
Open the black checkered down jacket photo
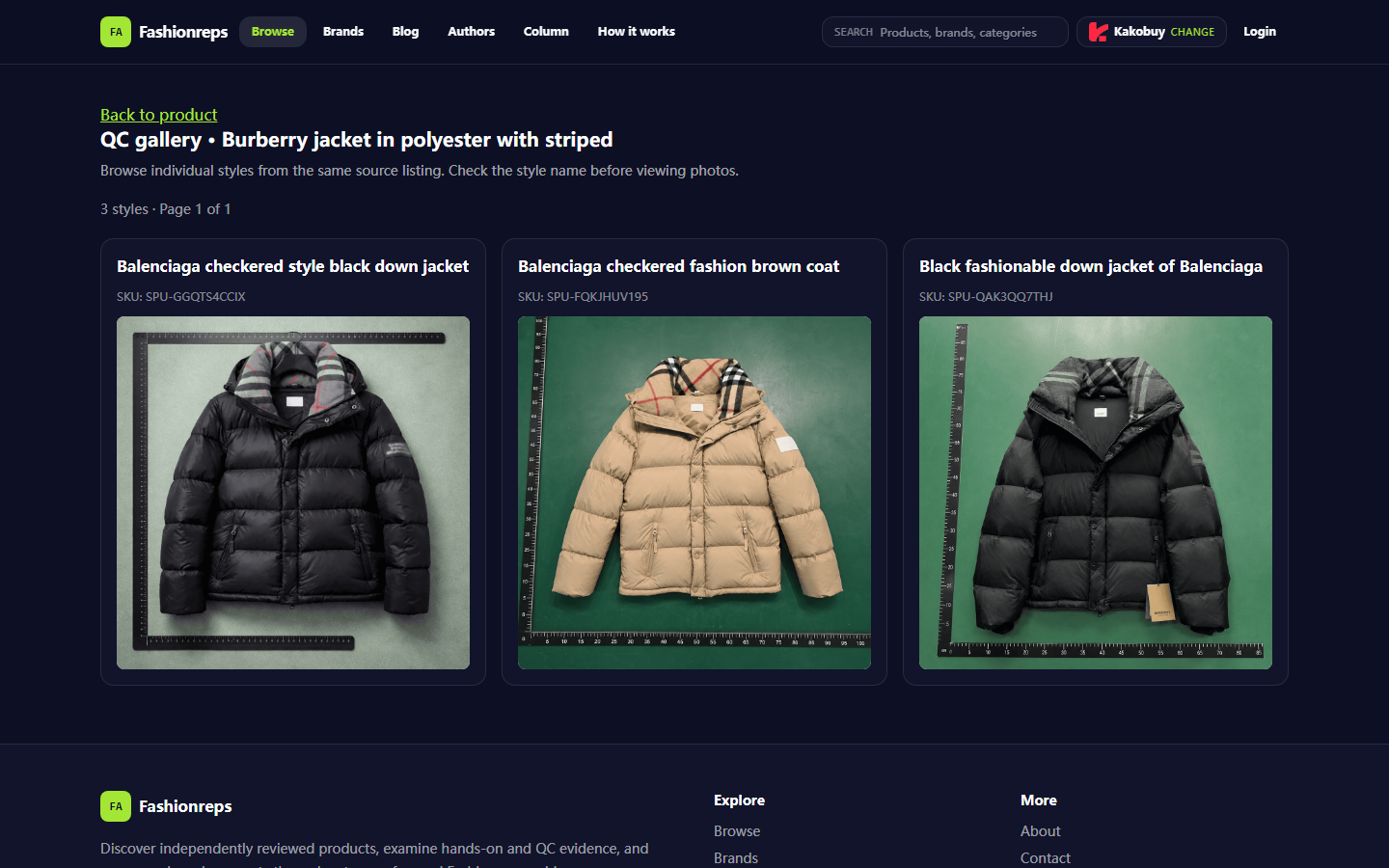pos(293,493)
